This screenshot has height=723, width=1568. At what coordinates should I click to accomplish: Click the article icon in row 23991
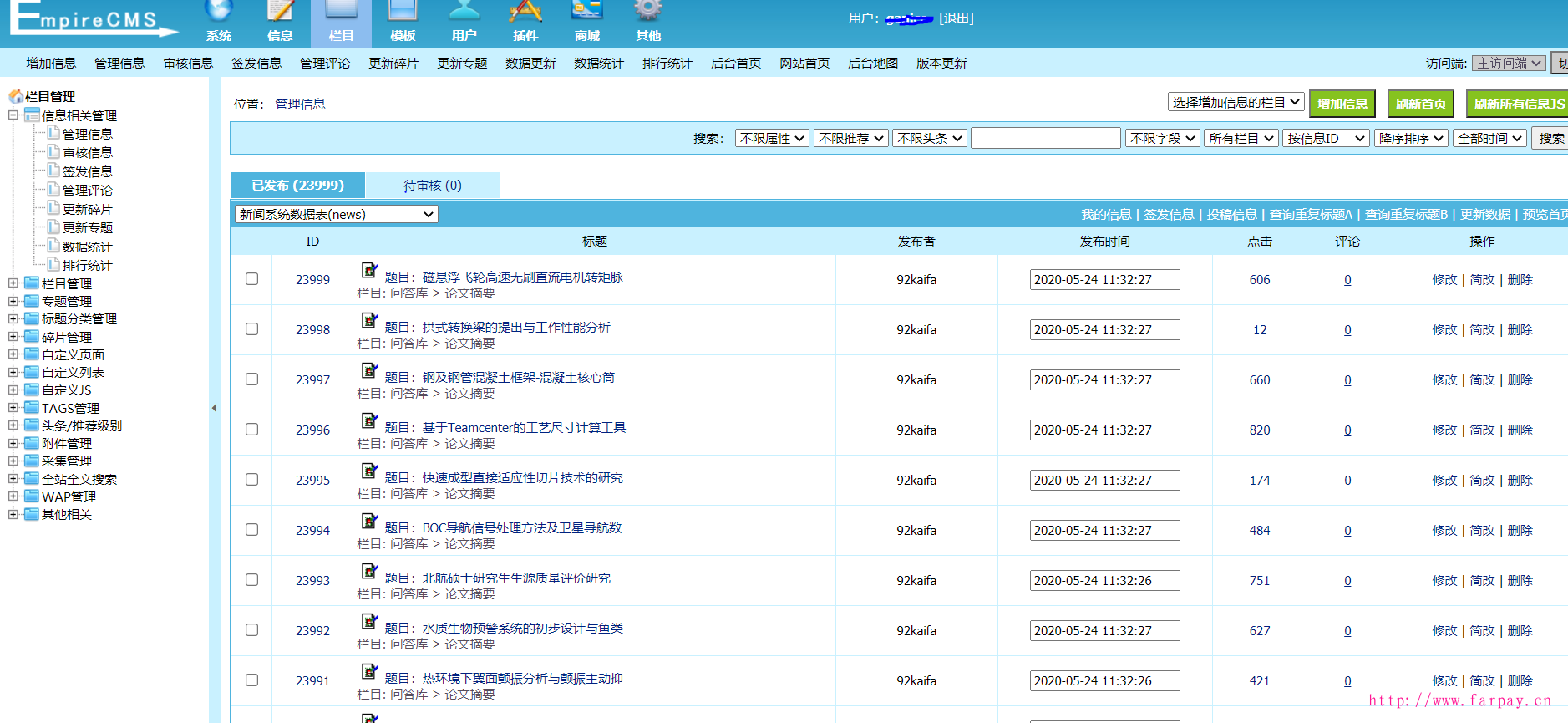pos(369,671)
